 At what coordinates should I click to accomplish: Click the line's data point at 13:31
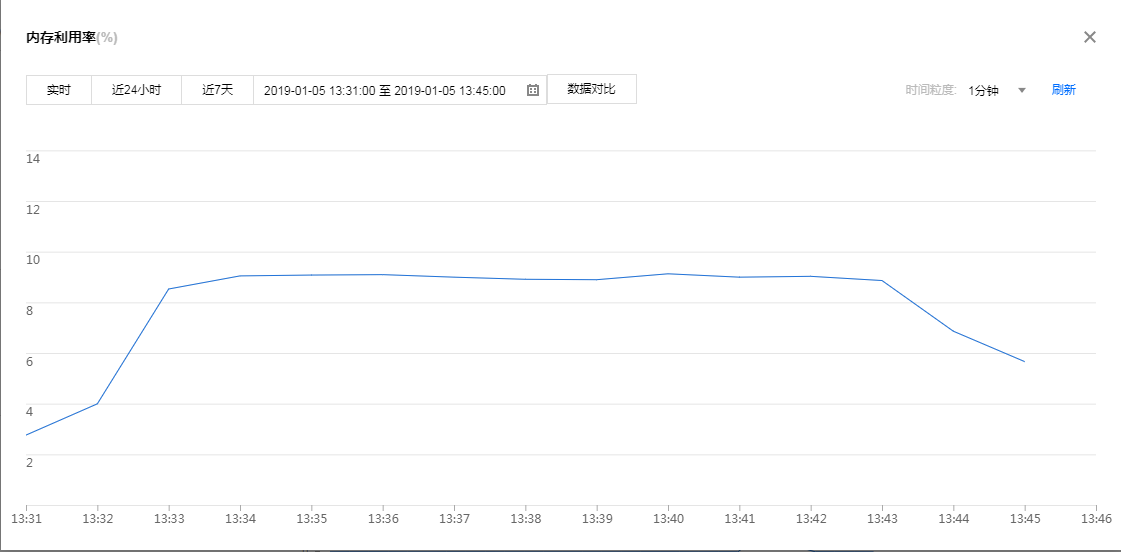point(26,435)
